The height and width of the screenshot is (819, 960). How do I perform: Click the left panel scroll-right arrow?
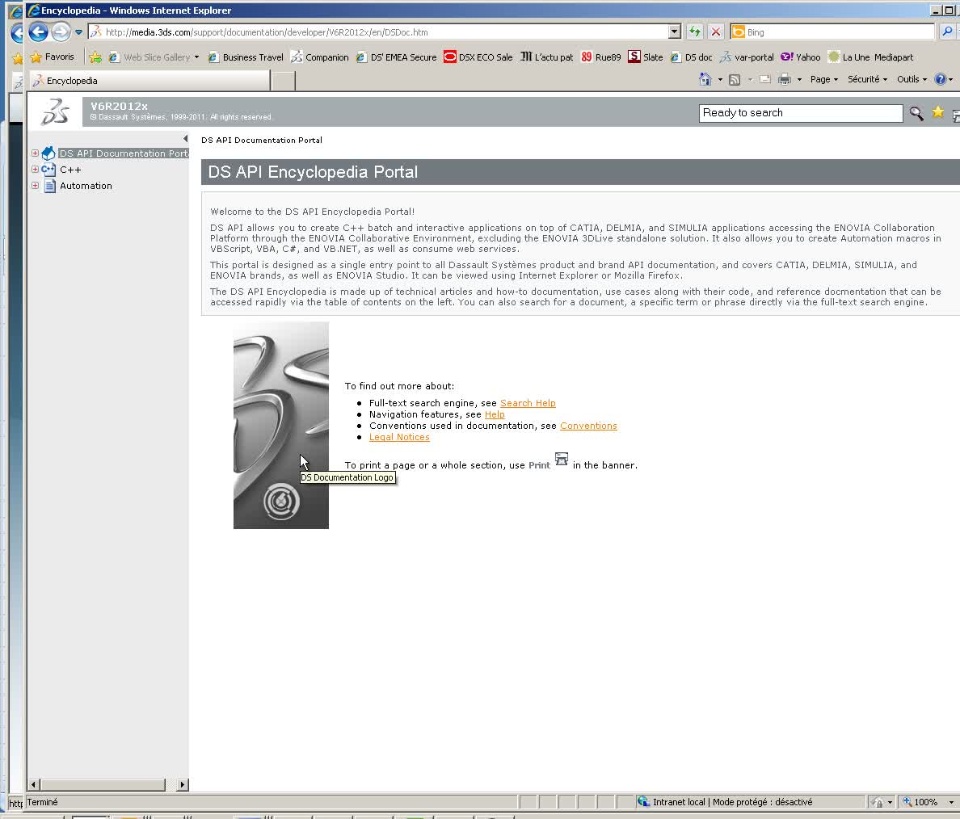pyautogui.click(x=182, y=784)
